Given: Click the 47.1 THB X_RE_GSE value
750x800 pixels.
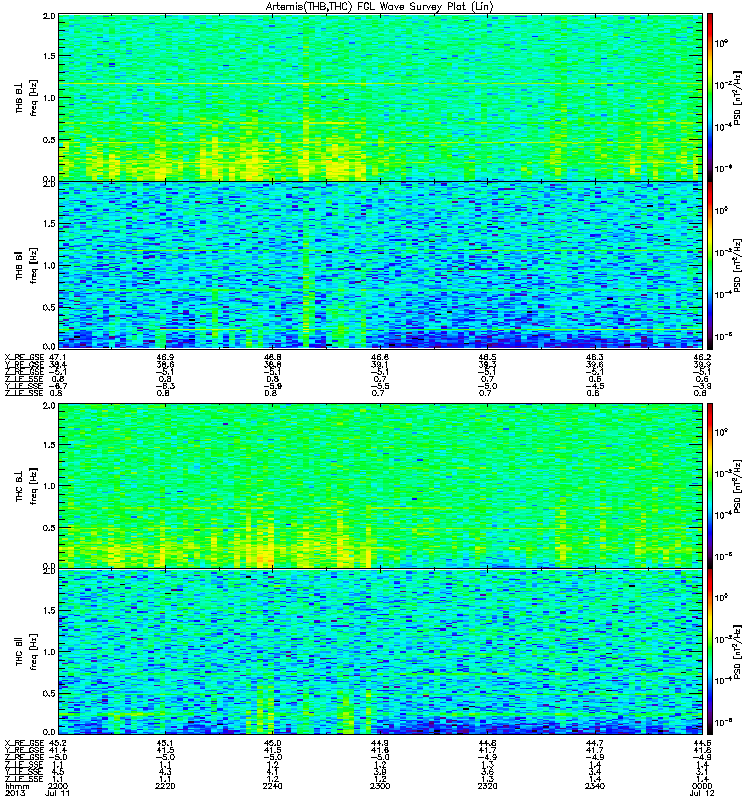Looking at the screenshot, I should tap(57, 357).
